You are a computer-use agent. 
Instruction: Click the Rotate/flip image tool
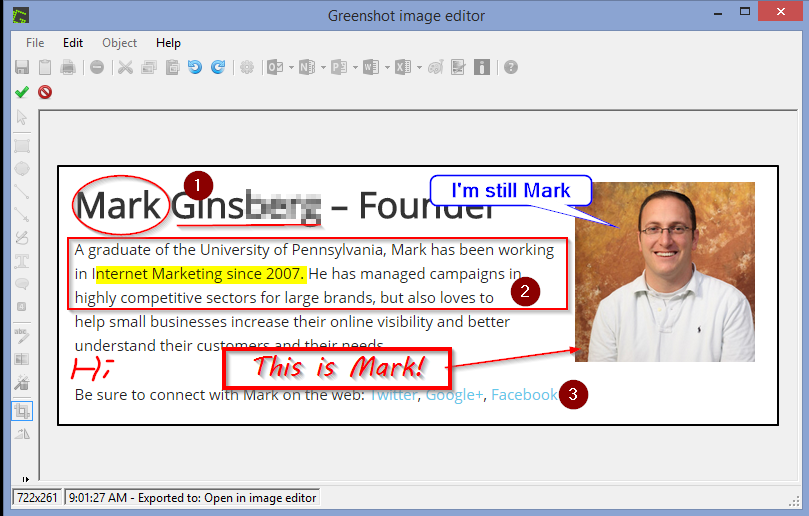(x=22, y=434)
